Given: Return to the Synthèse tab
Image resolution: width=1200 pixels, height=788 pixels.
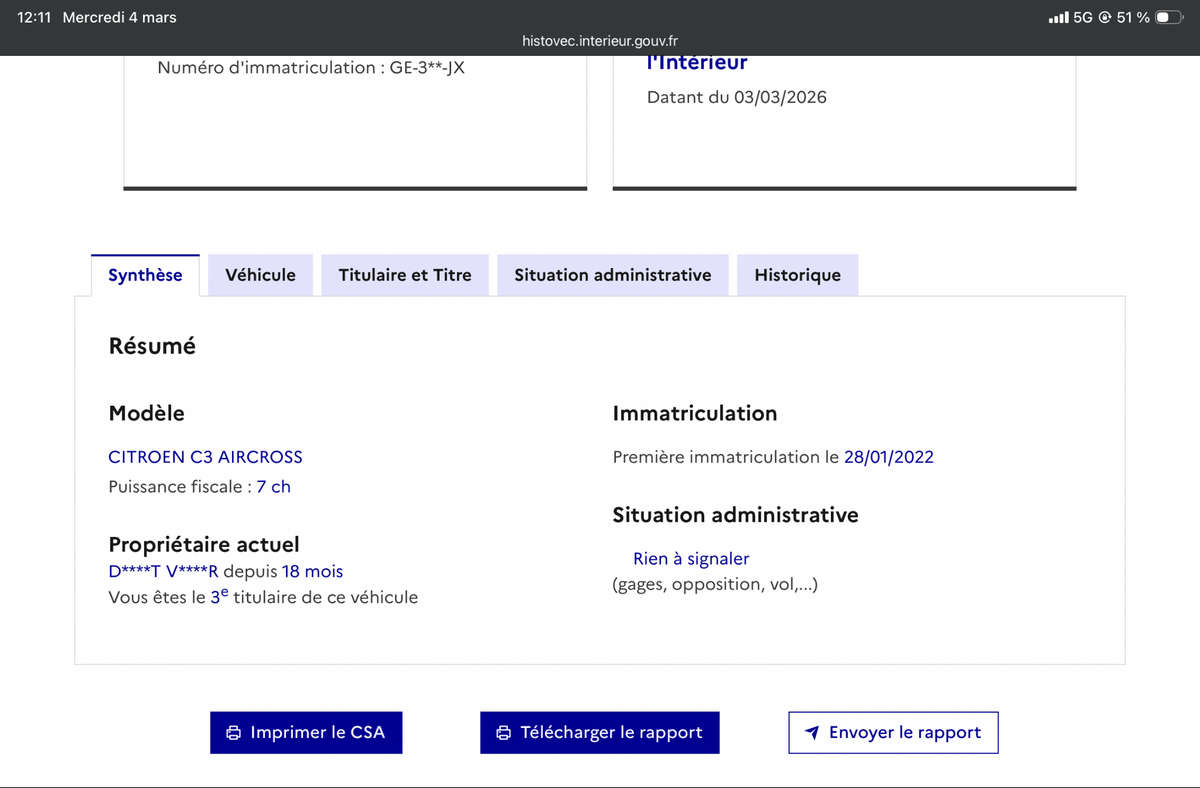Looking at the screenshot, I should [145, 274].
